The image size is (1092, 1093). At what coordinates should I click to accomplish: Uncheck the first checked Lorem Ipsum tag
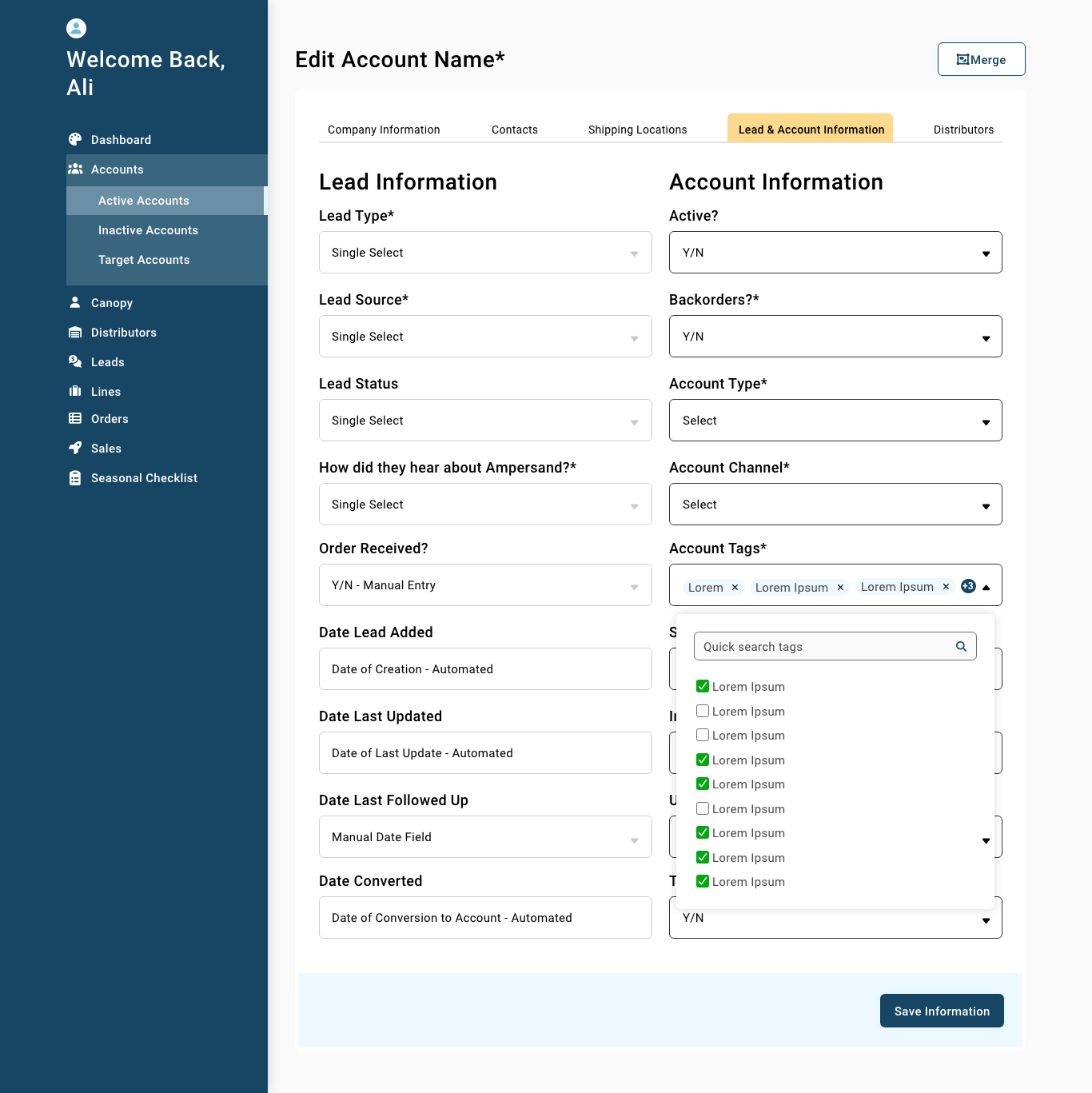tap(702, 686)
